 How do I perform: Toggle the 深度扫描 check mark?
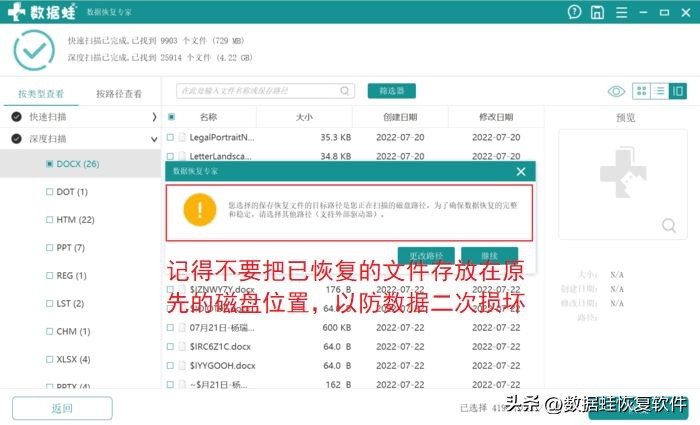coord(17,139)
